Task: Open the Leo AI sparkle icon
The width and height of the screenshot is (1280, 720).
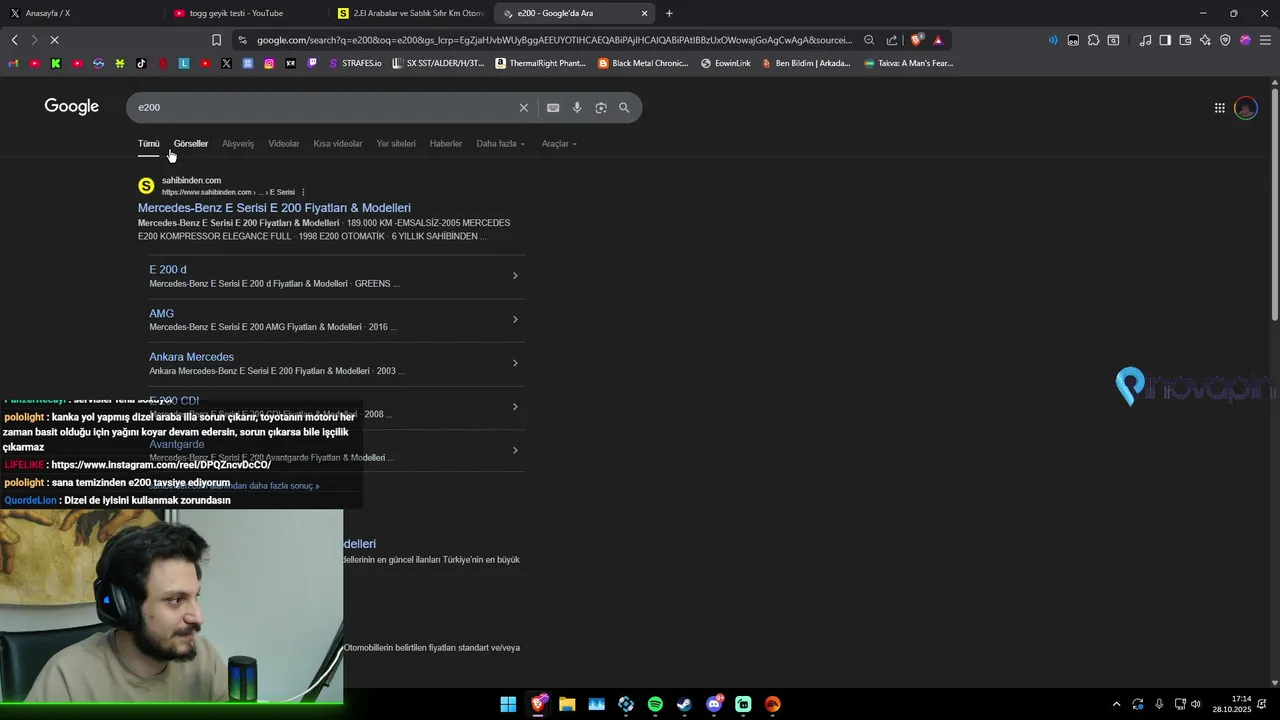Action: [x=1205, y=40]
